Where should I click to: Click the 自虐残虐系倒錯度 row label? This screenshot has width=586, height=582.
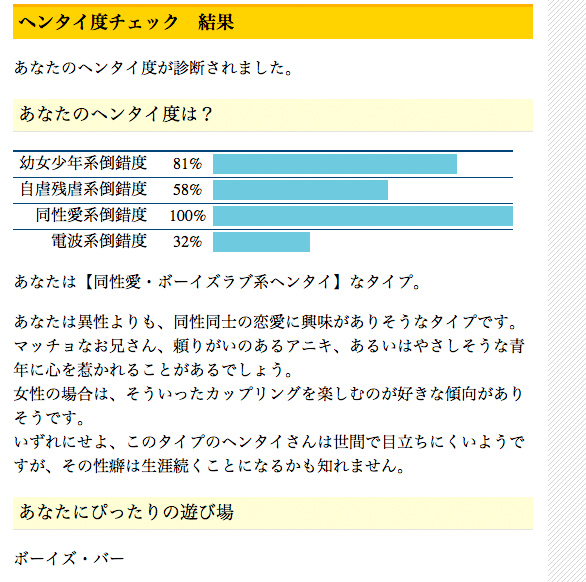click(x=83, y=190)
